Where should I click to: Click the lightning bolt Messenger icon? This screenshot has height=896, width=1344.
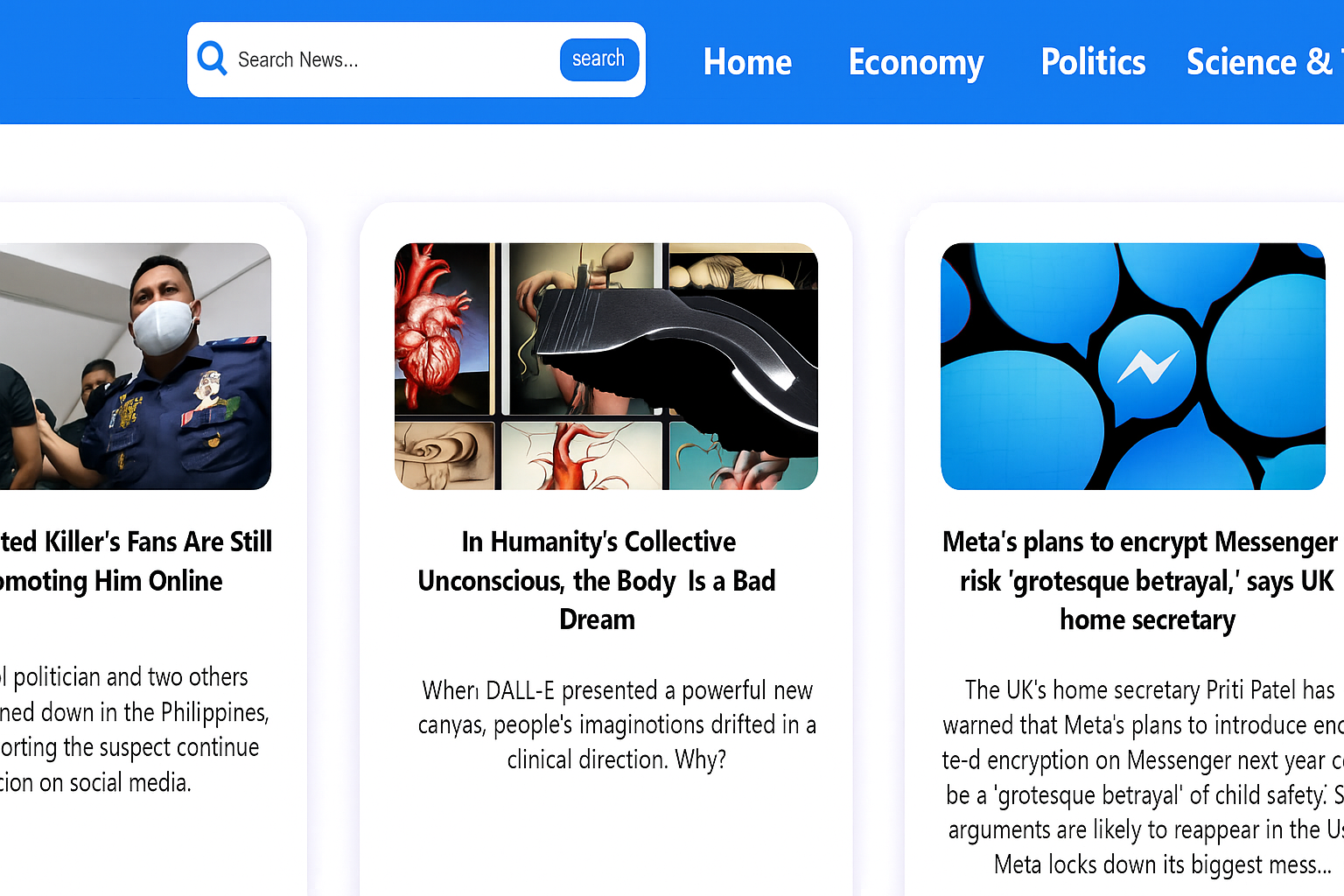[x=1147, y=366]
